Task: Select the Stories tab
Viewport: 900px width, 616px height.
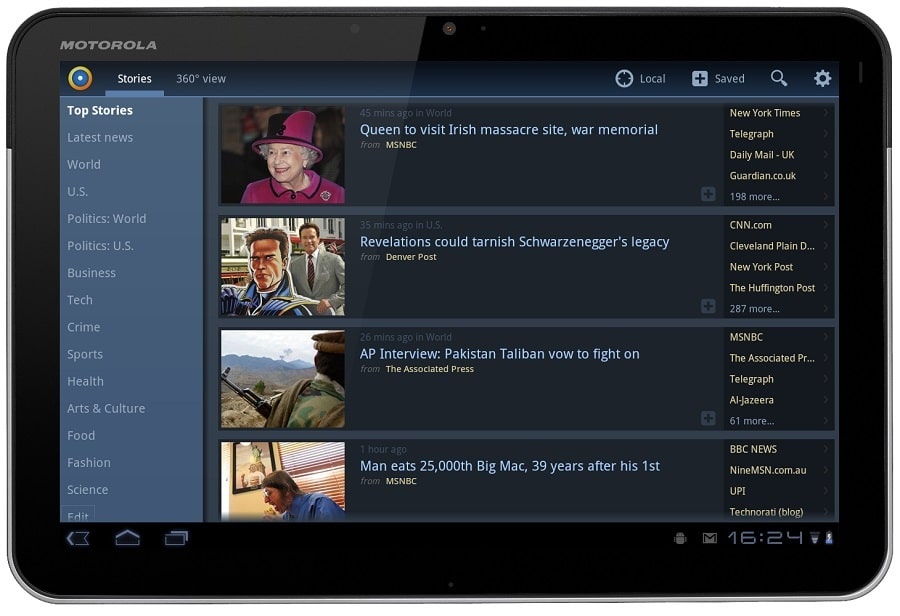Action: click(x=134, y=79)
